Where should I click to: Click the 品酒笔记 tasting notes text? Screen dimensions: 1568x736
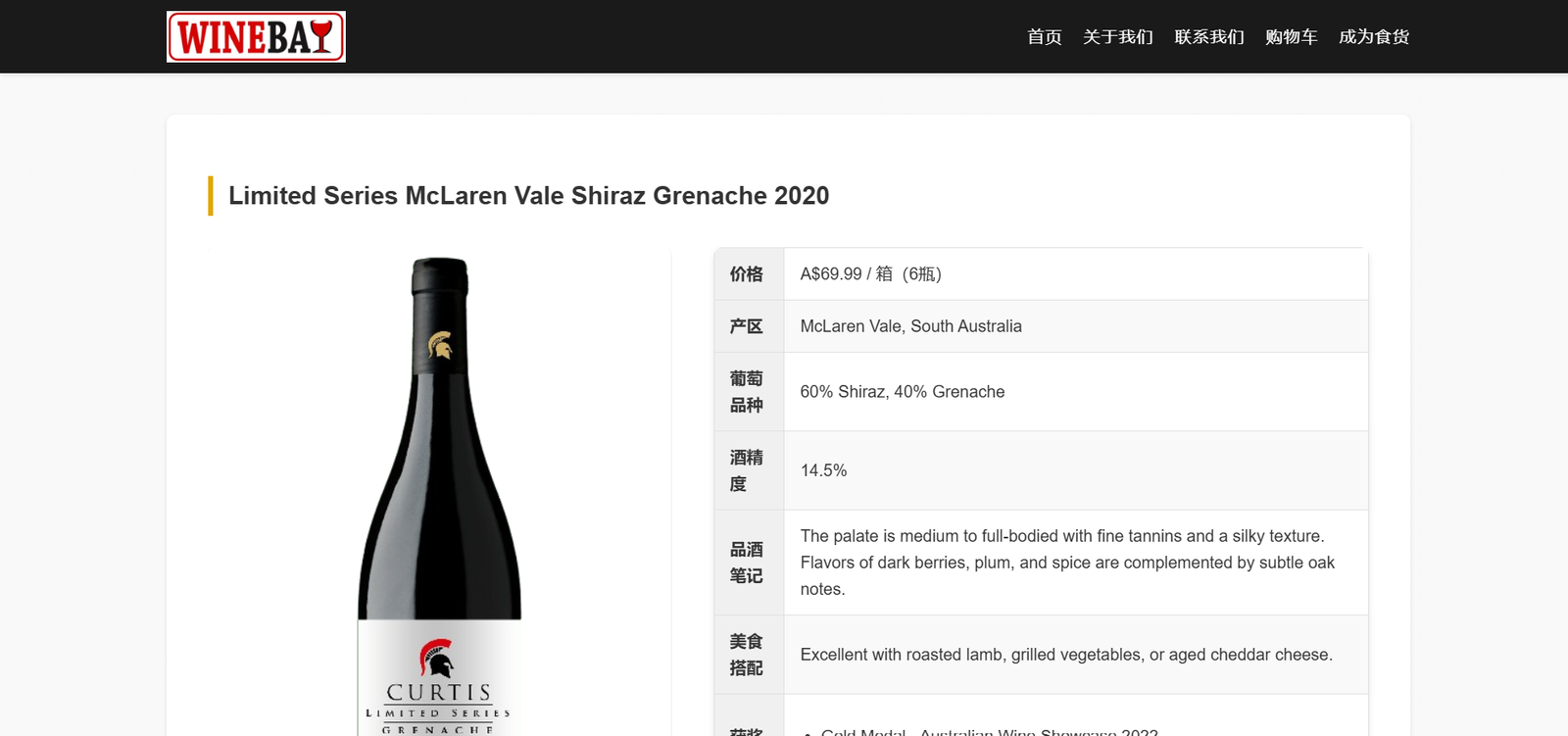pyautogui.click(x=1067, y=563)
